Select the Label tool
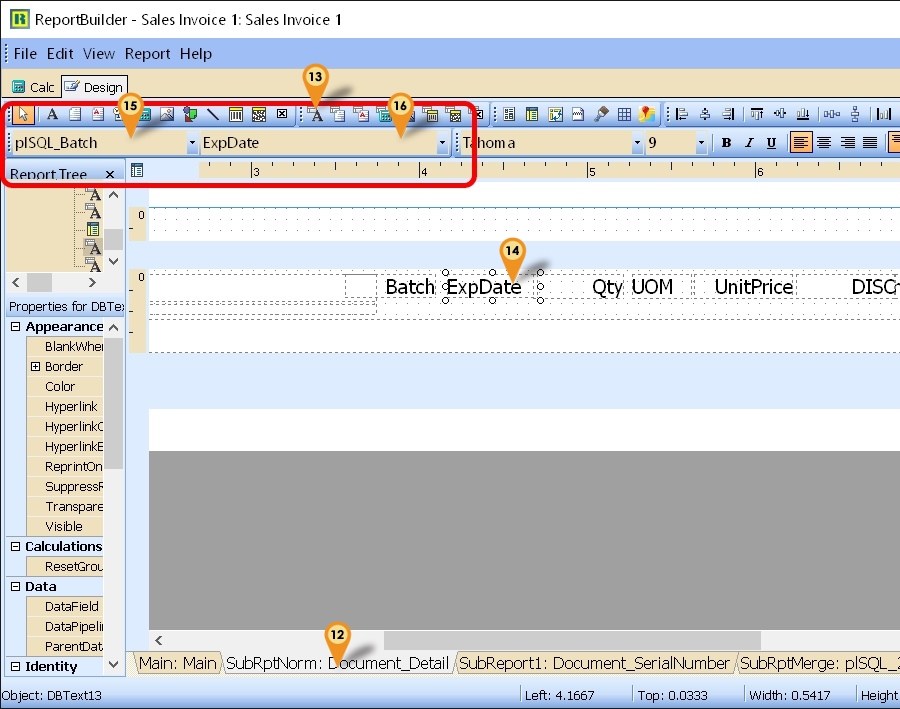Image resolution: width=900 pixels, height=709 pixels. pos(50,114)
